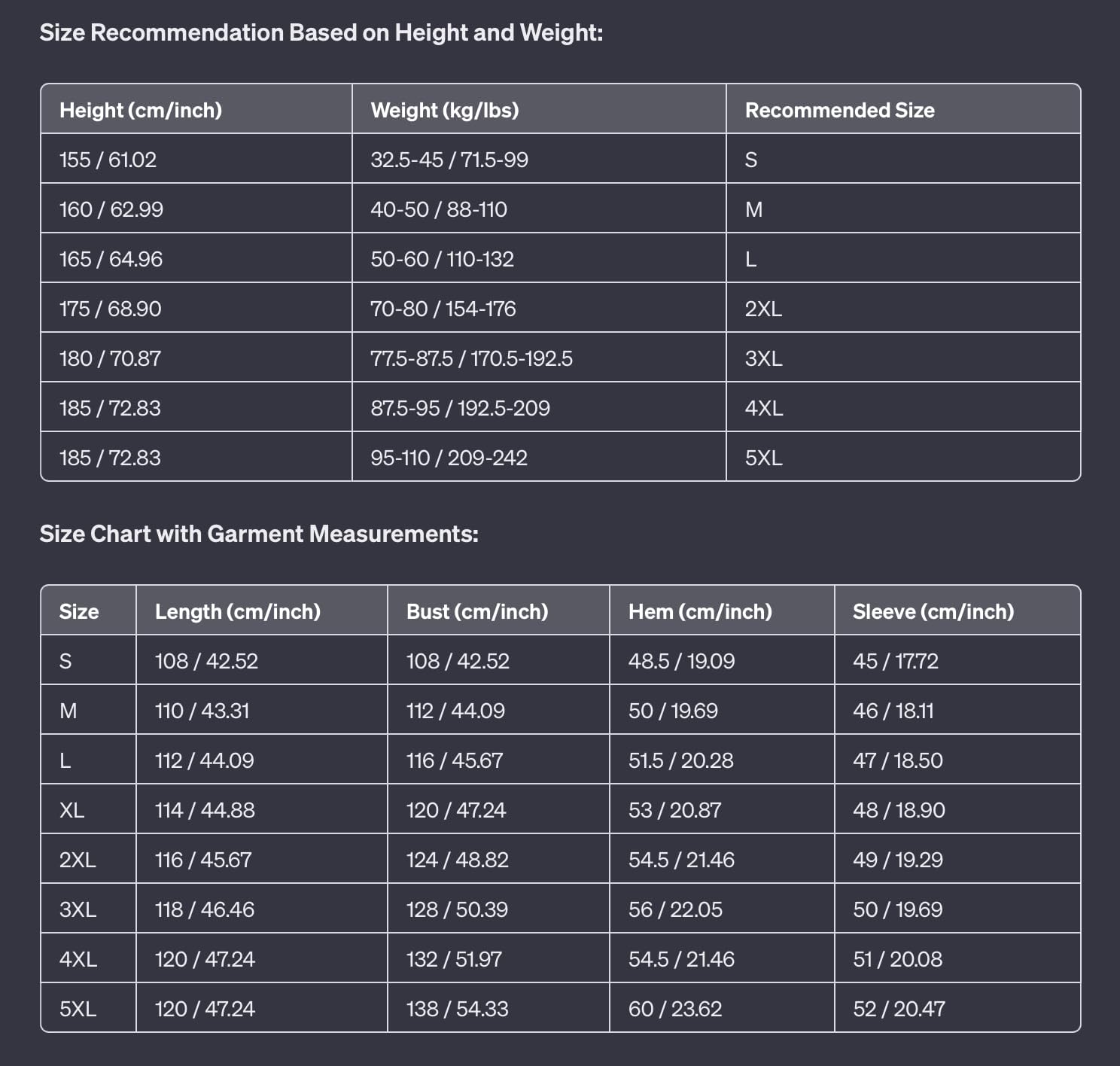The height and width of the screenshot is (1066, 1120).
Task: Click the '128 / 50.39' bust cell
Action: [457, 909]
